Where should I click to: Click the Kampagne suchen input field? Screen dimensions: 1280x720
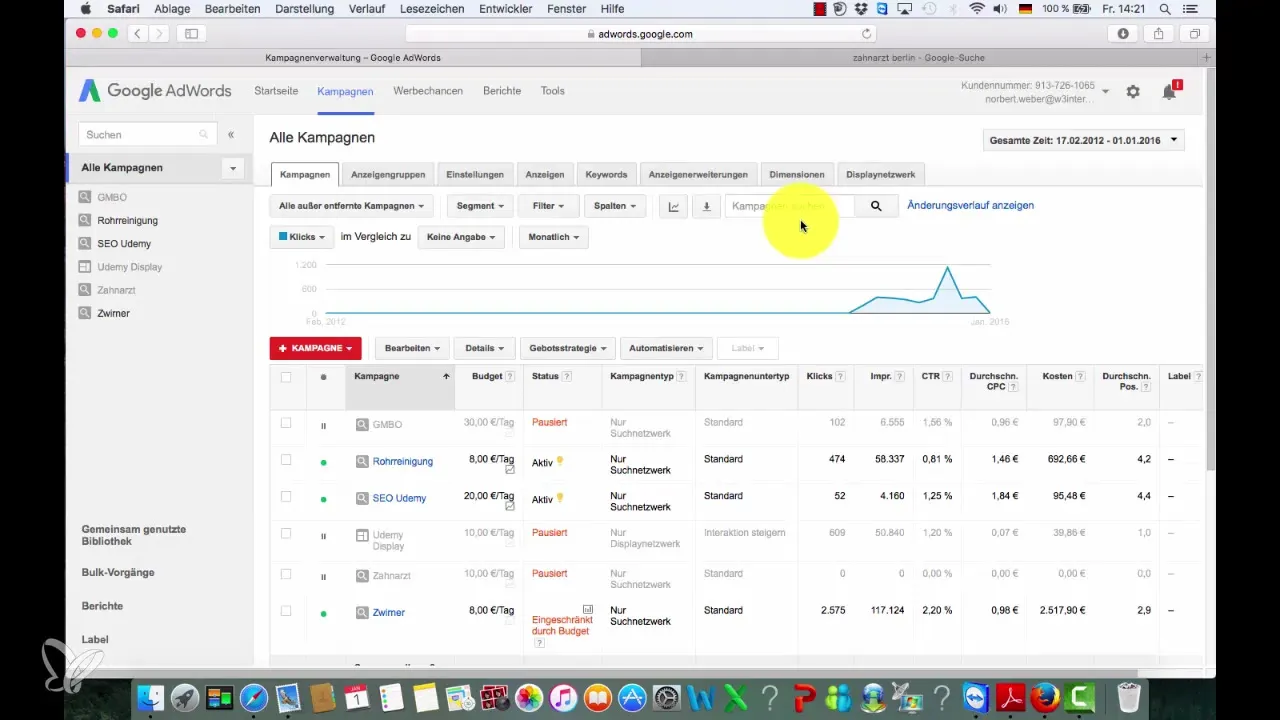pyautogui.click(x=790, y=206)
